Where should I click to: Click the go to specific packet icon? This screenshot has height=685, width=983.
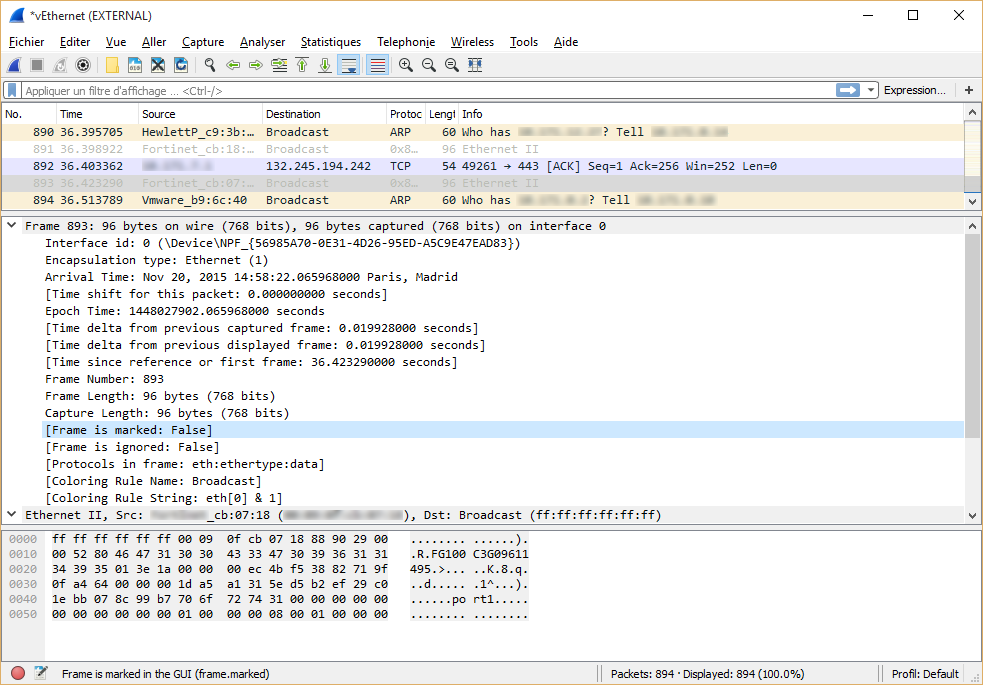pyautogui.click(x=279, y=65)
